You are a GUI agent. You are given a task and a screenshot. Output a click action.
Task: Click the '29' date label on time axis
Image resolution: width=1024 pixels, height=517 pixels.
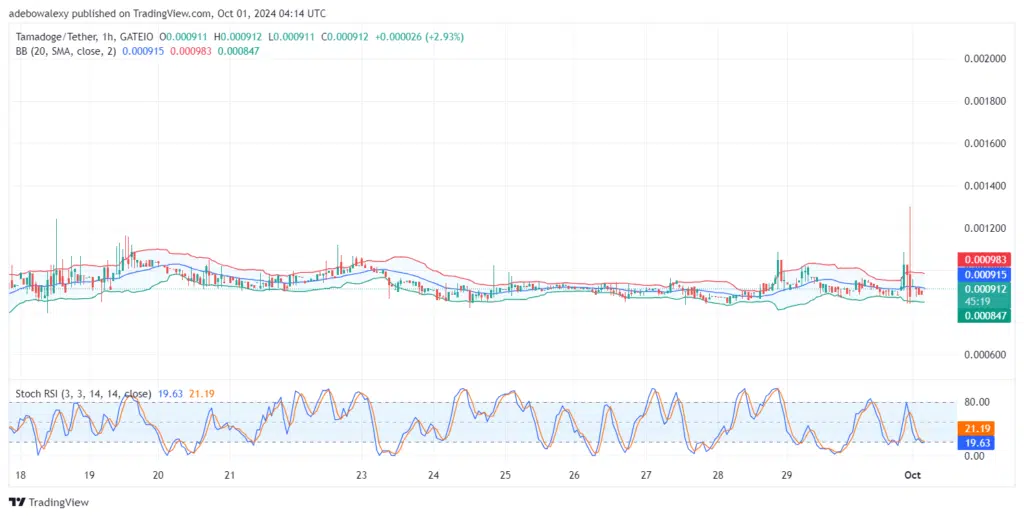click(x=786, y=476)
